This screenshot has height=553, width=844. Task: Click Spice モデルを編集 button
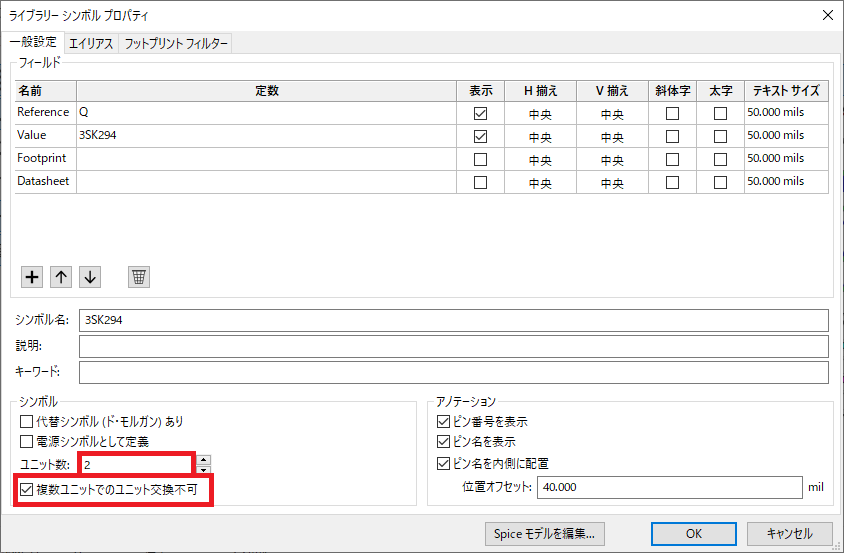[545, 534]
